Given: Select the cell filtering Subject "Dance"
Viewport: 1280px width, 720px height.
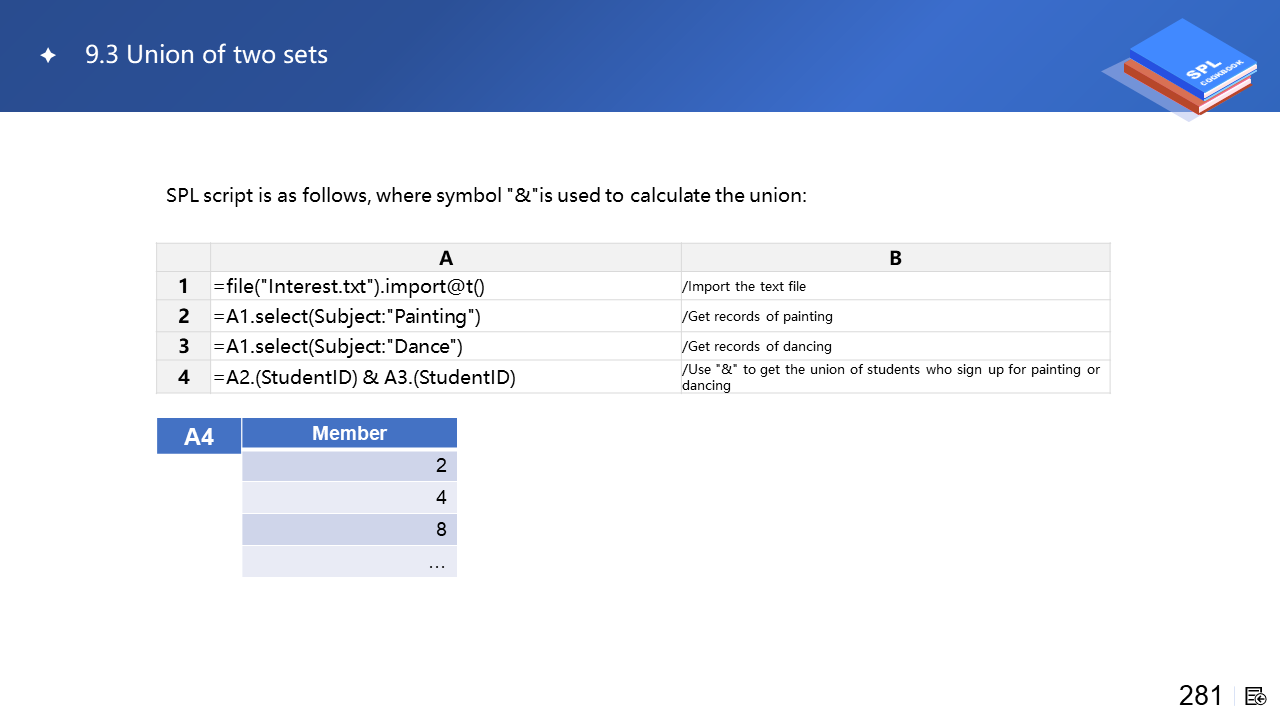Looking at the screenshot, I should 446,346.
